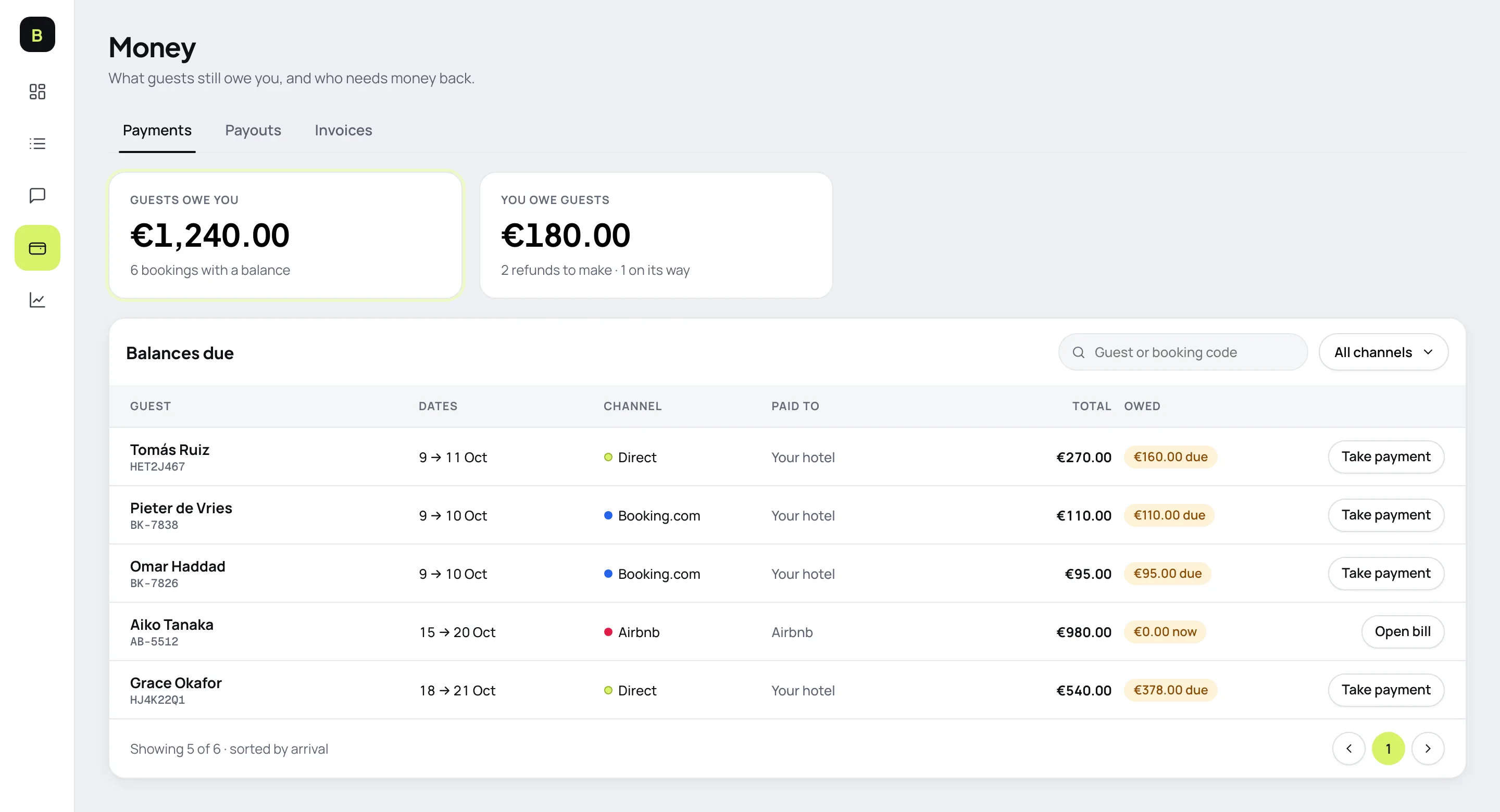Image resolution: width=1500 pixels, height=812 pixels.
Task: Click Airbnb channel in Aiko Tanaka row
Action: pyautogui.click(x=632, y=632)
